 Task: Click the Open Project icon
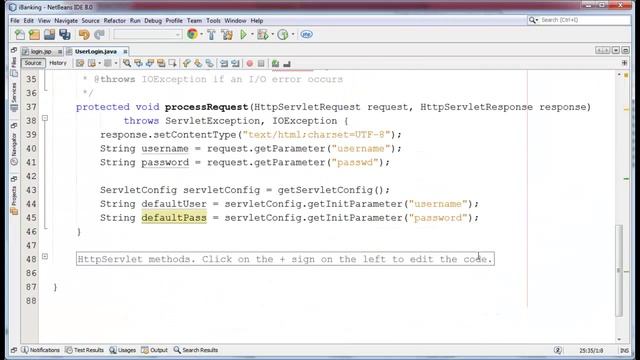(x=49, y=35)
